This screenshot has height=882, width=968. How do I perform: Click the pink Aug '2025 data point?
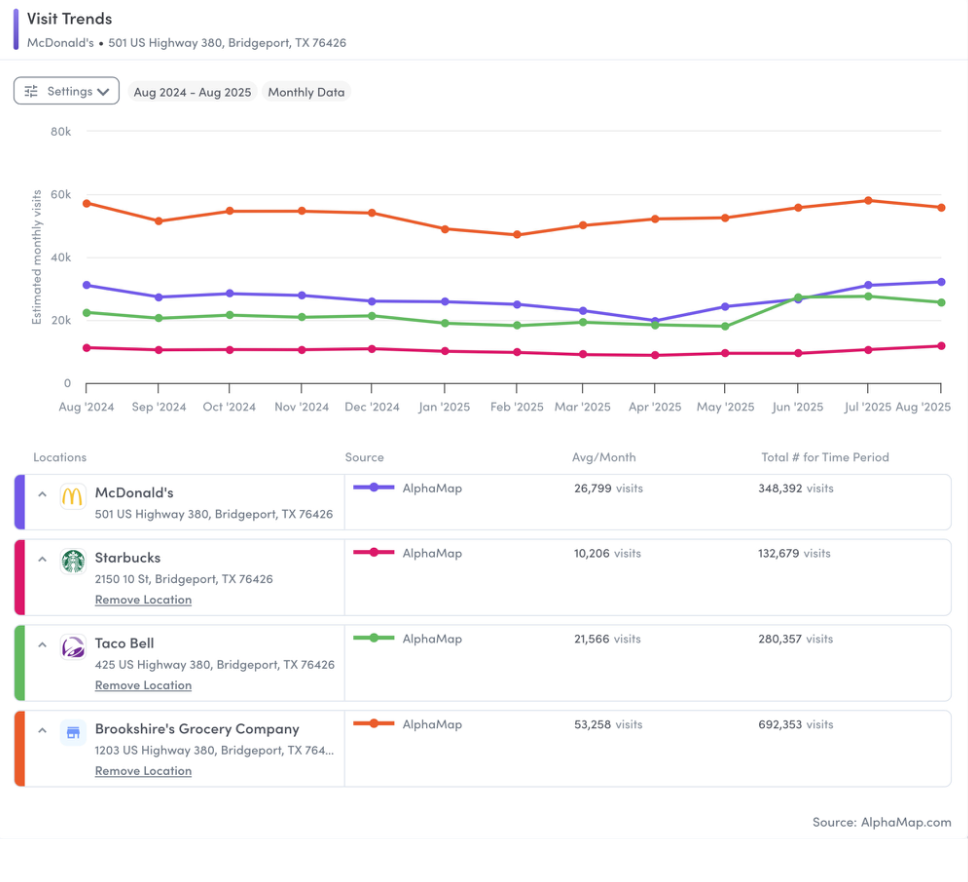click(x=941, y=346)
